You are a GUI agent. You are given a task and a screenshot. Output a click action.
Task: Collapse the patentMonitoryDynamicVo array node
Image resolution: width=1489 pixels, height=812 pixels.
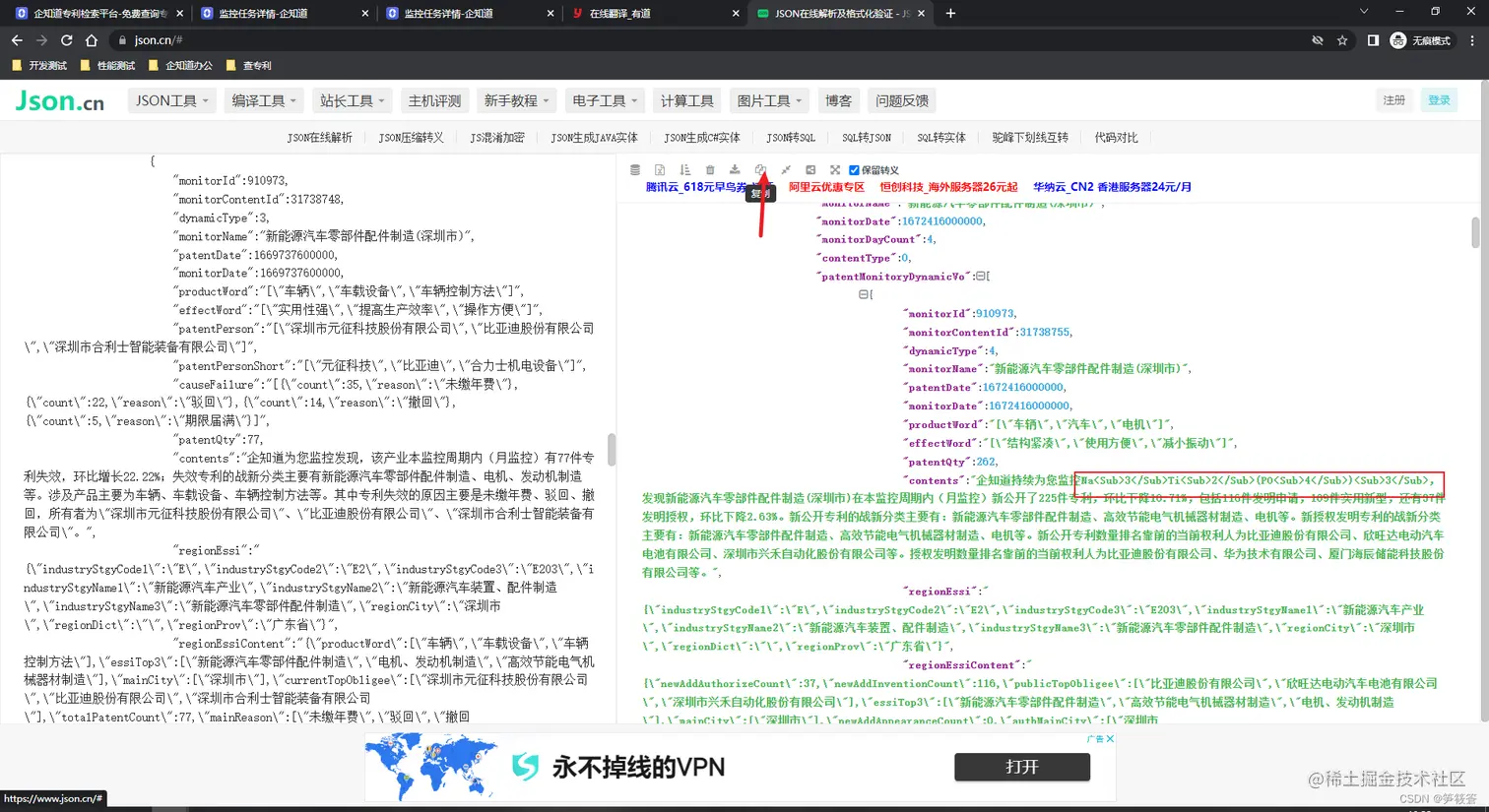(979, 277)
